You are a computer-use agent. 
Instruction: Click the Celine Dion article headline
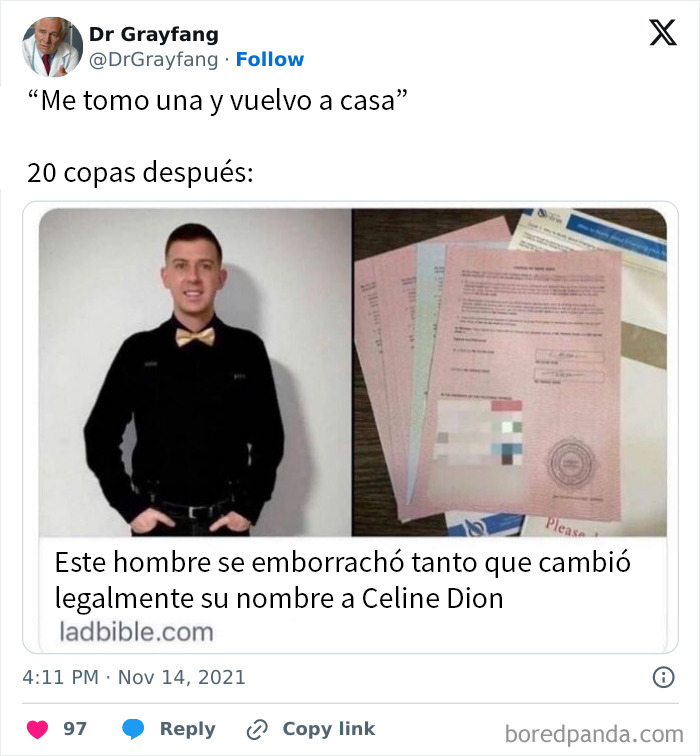pyautogui.click(x=342, y=580)
